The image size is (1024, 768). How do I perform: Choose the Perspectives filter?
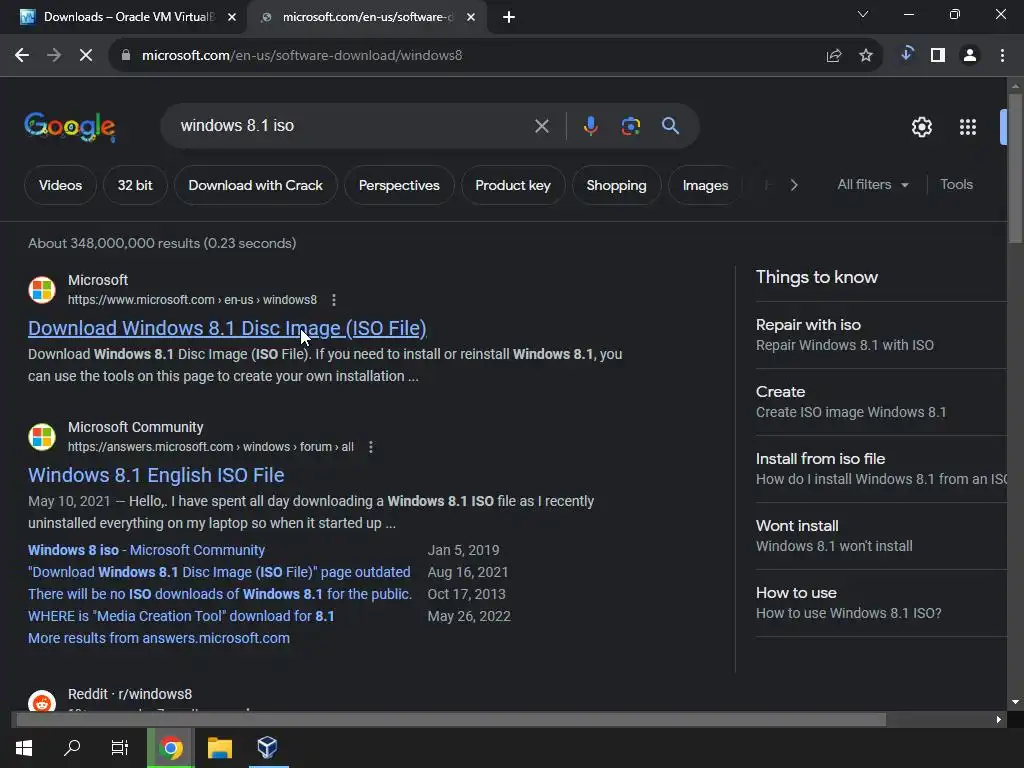pyautogui.click(x=399, y=185)
